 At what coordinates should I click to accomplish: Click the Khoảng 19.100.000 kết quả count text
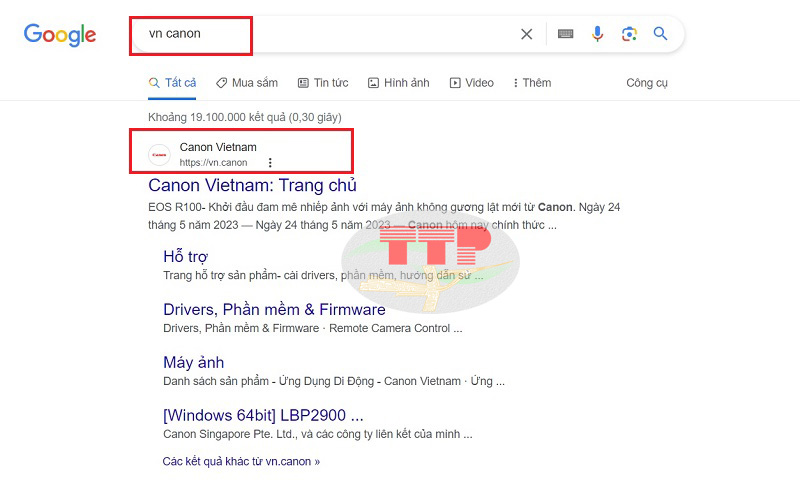pos(245,117)
